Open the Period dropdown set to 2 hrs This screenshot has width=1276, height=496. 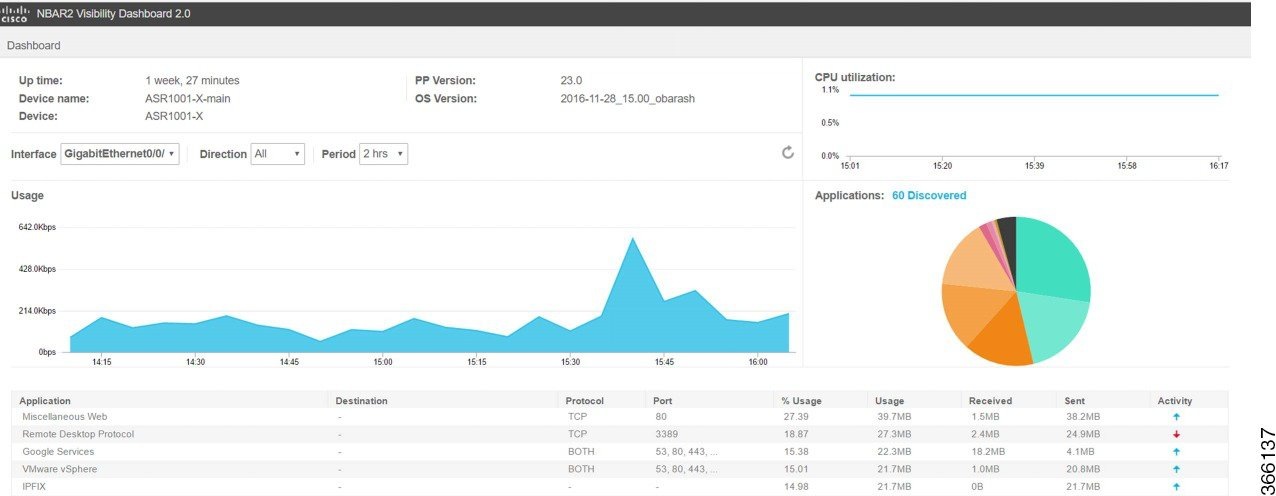[x=383, y=154]
